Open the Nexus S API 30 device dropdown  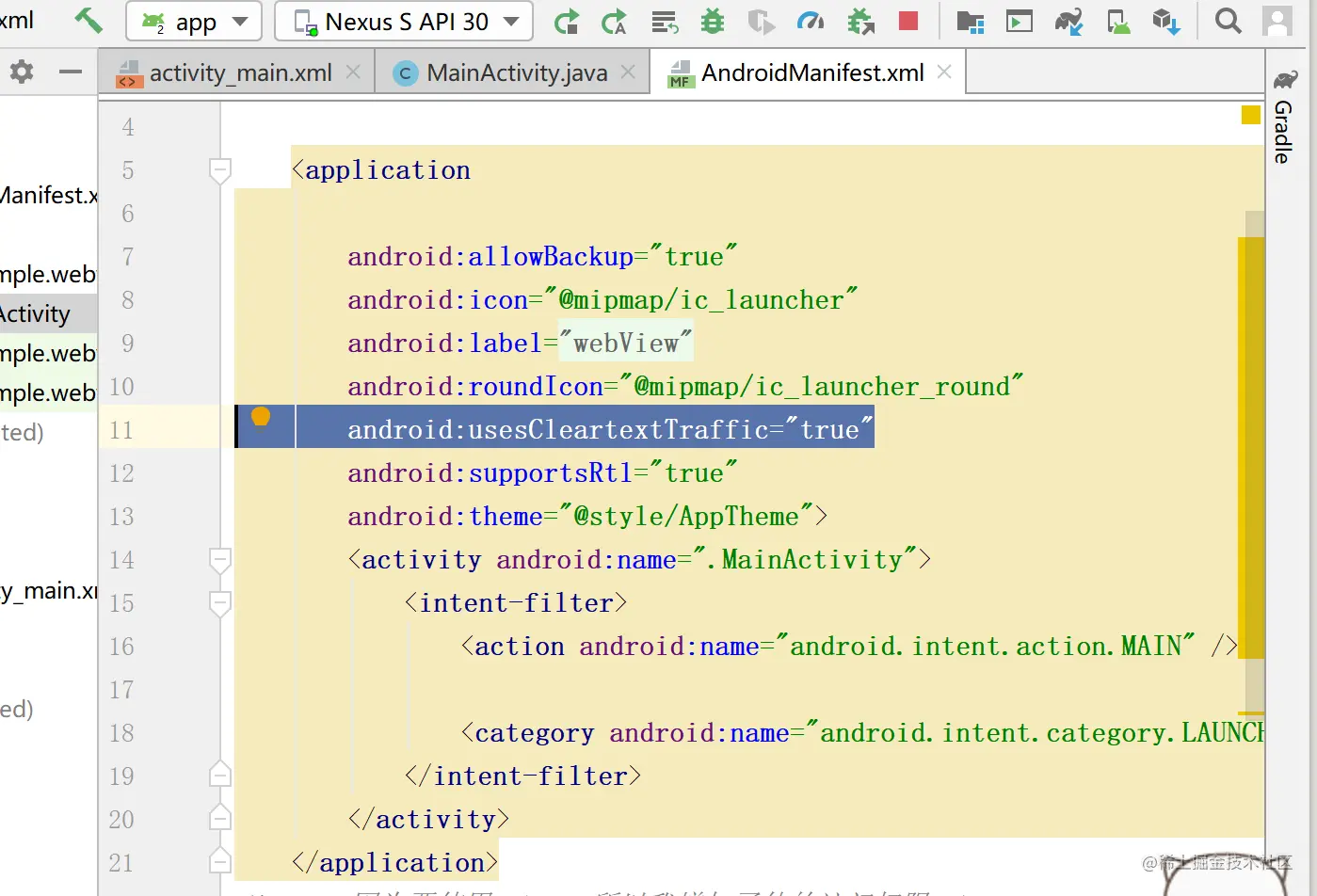click(x=404, y=21)
